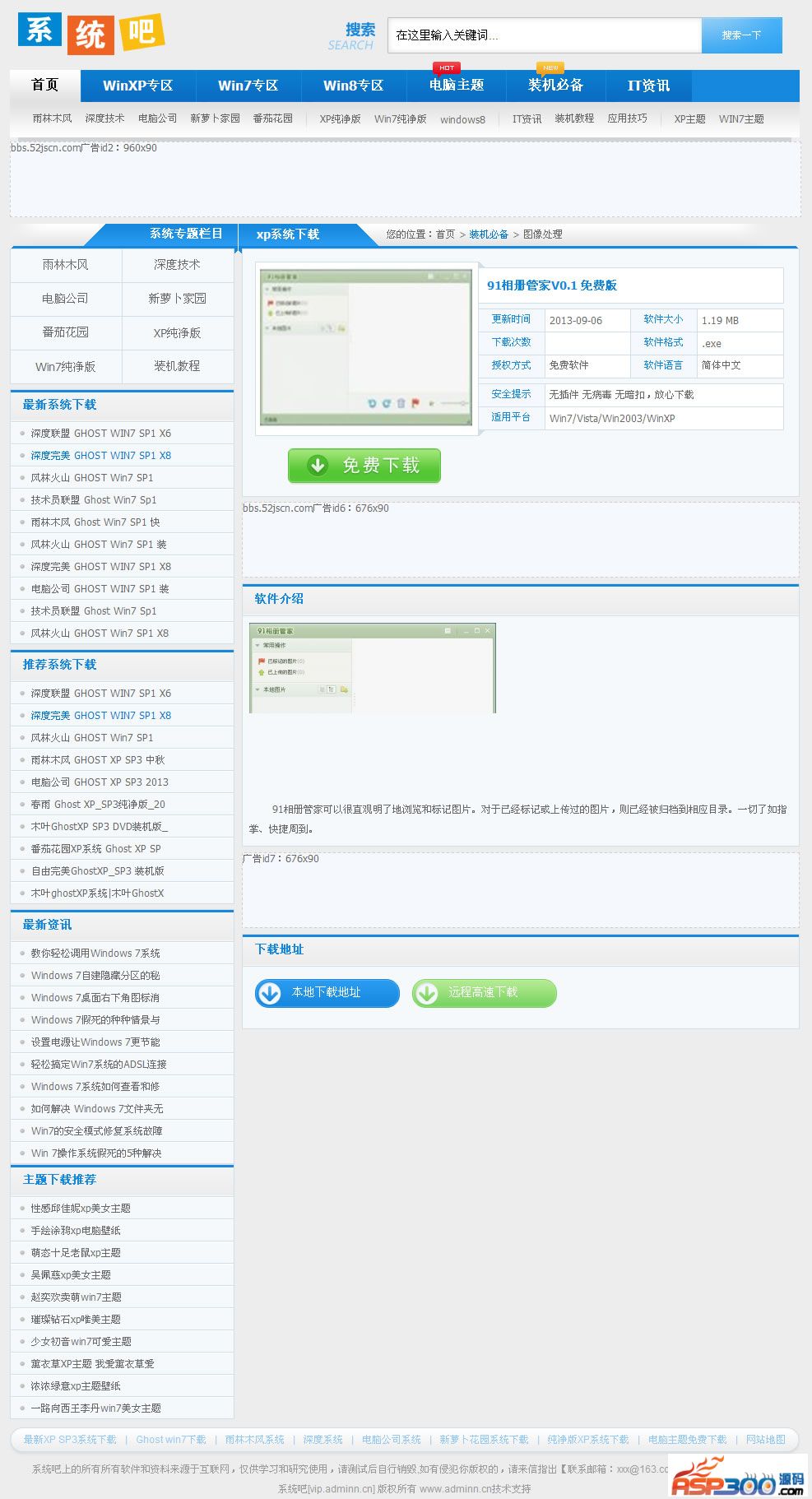Click footer link 网站地图
The width and height of the screenshot is (812, 1499).
766,1440
